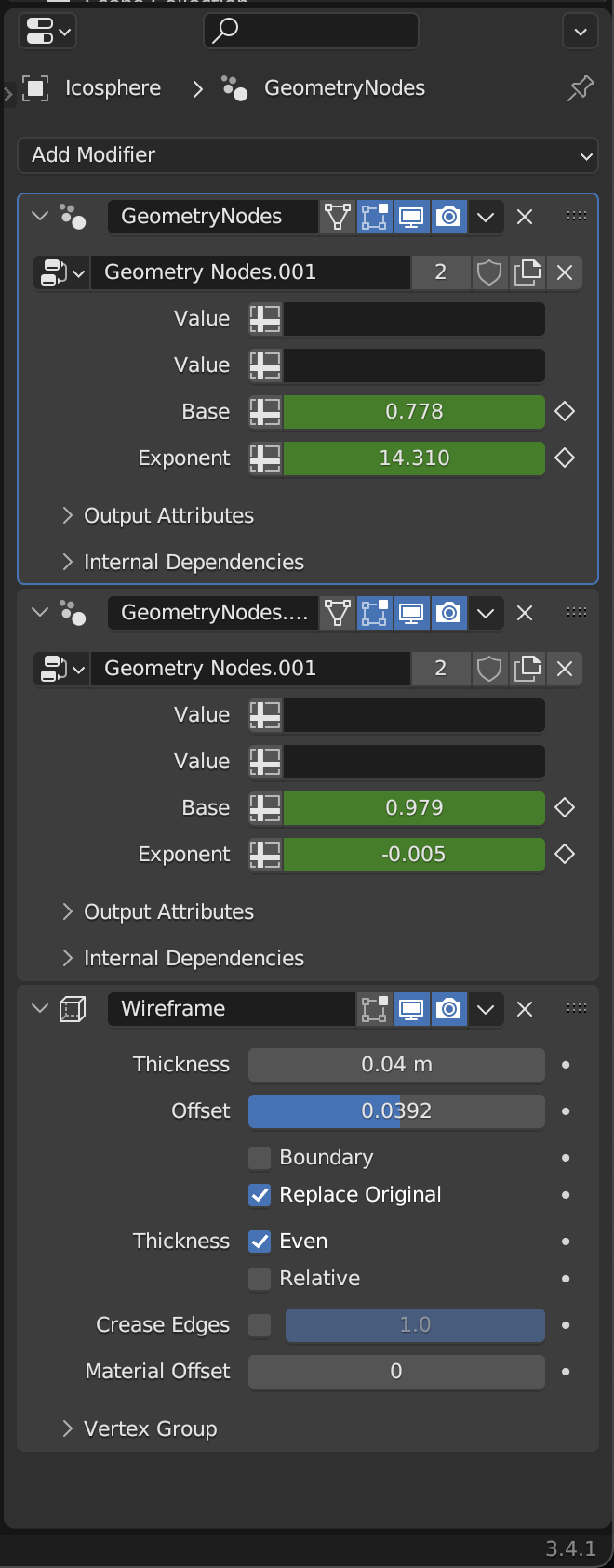
Task: Toggle the attribute icon for the first Value in the first modifier
Action: [265, 319]
